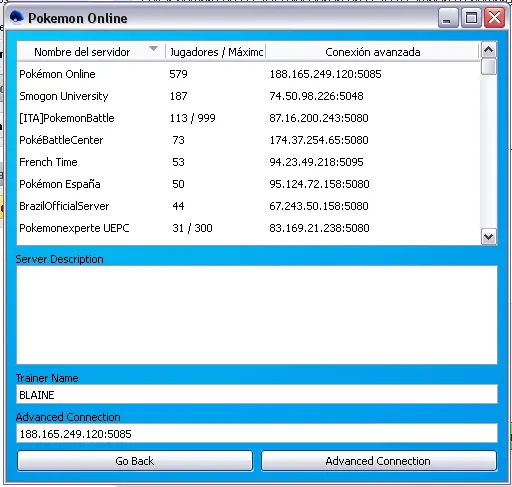
Task: Sort by Jugadores / Máximo column
Action: coord(216,52)
